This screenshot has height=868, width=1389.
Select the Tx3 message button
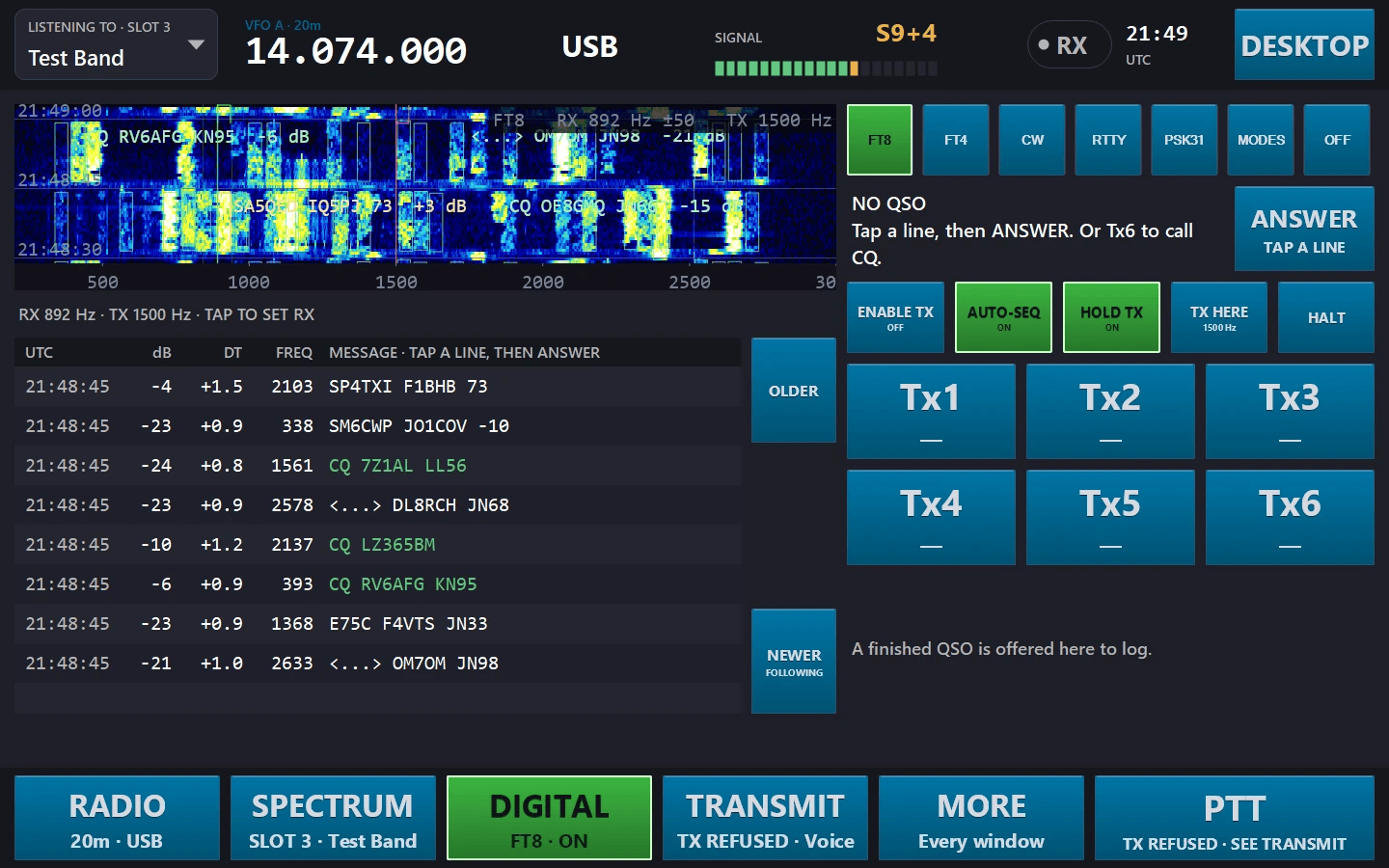1290,411
